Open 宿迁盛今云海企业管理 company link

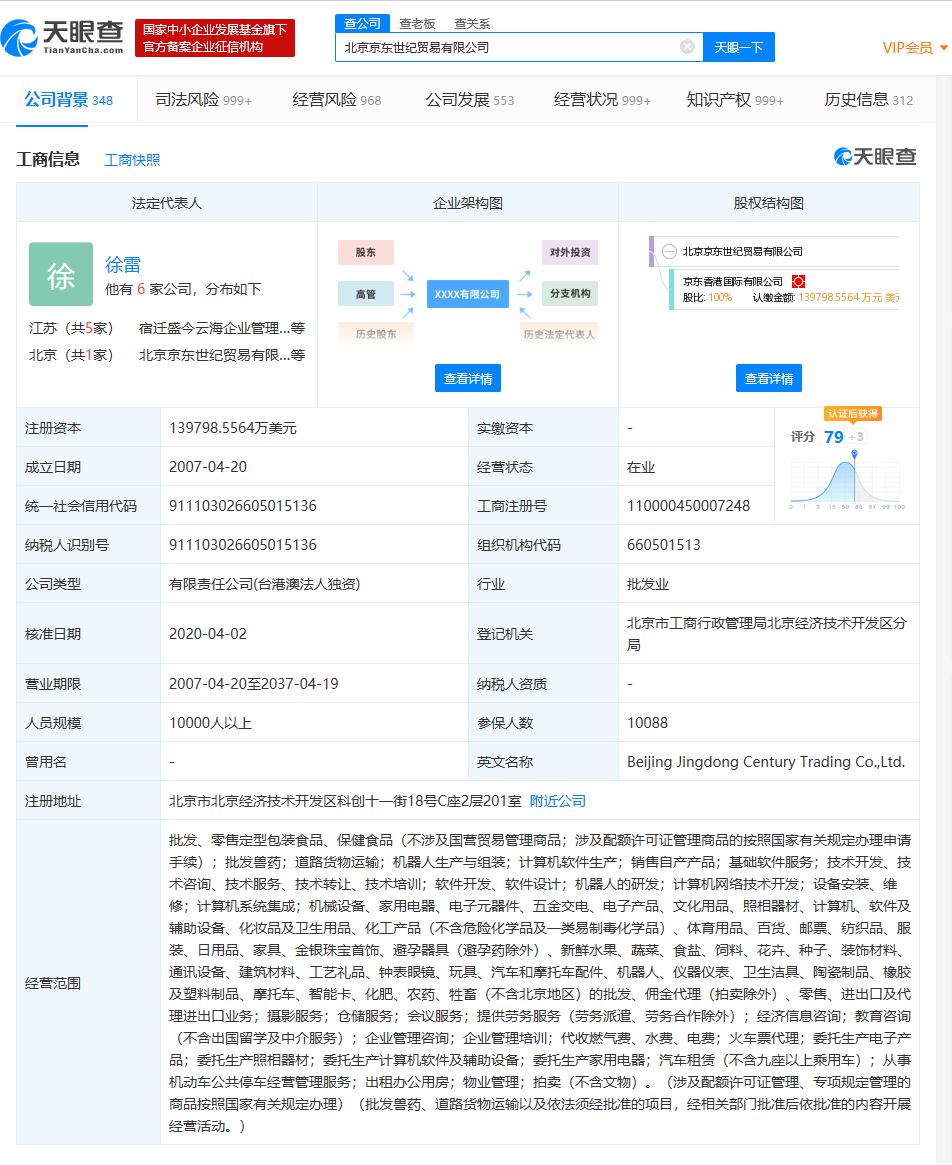pos(221,328)
